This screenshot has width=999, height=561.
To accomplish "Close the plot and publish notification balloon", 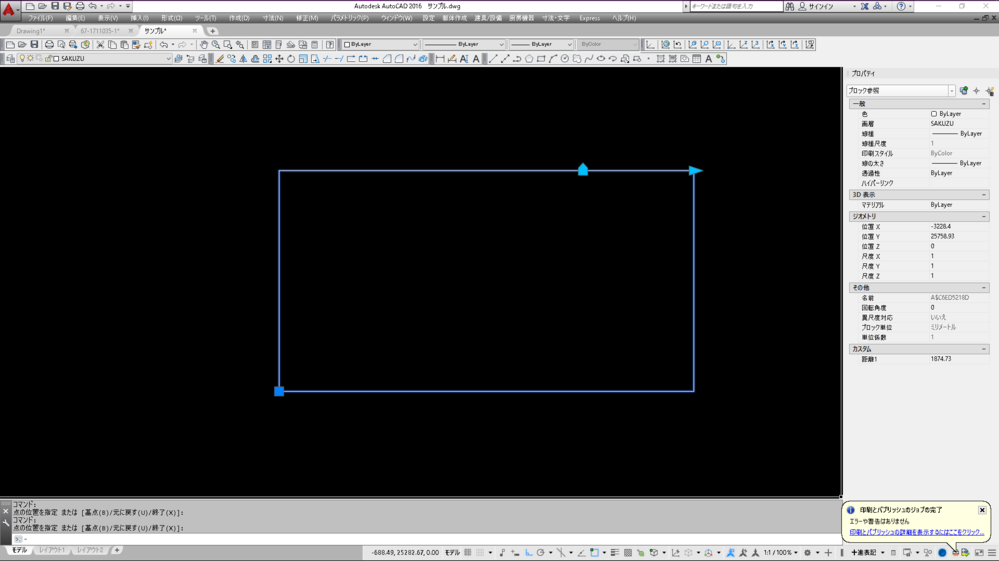I will pyautogui.click(x=982, y=510).
